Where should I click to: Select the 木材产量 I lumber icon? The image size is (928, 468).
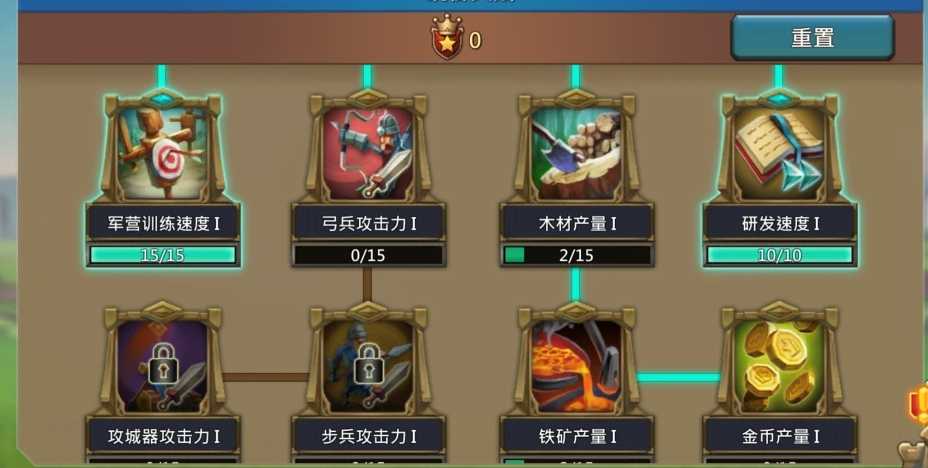(576, 152)
